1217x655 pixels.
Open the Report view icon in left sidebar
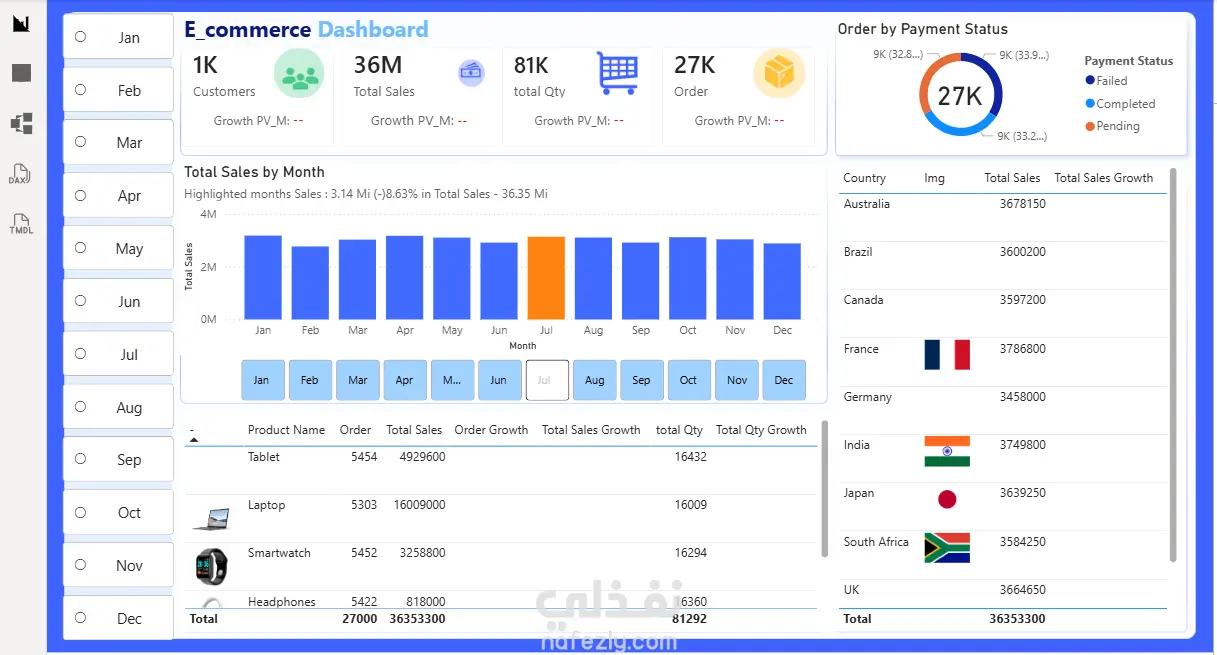pyautogui.click(x=21, y=23)
